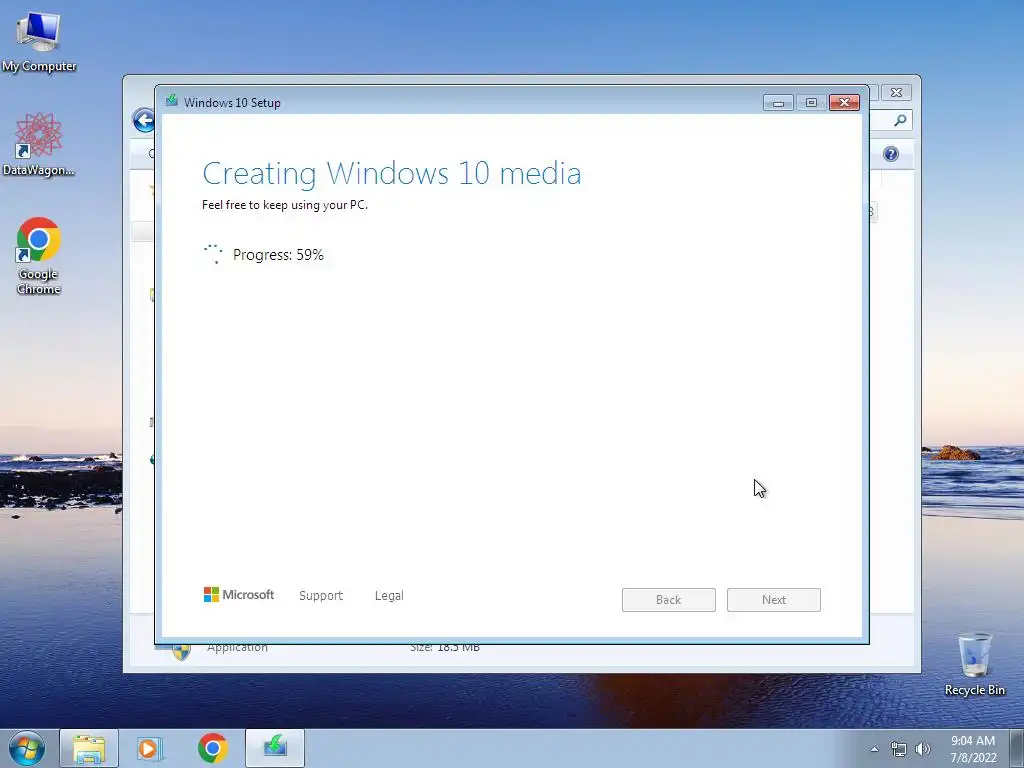Open the Windows Start menu
This screenshot has width=1024, height=768.
(x=27, y=748)
